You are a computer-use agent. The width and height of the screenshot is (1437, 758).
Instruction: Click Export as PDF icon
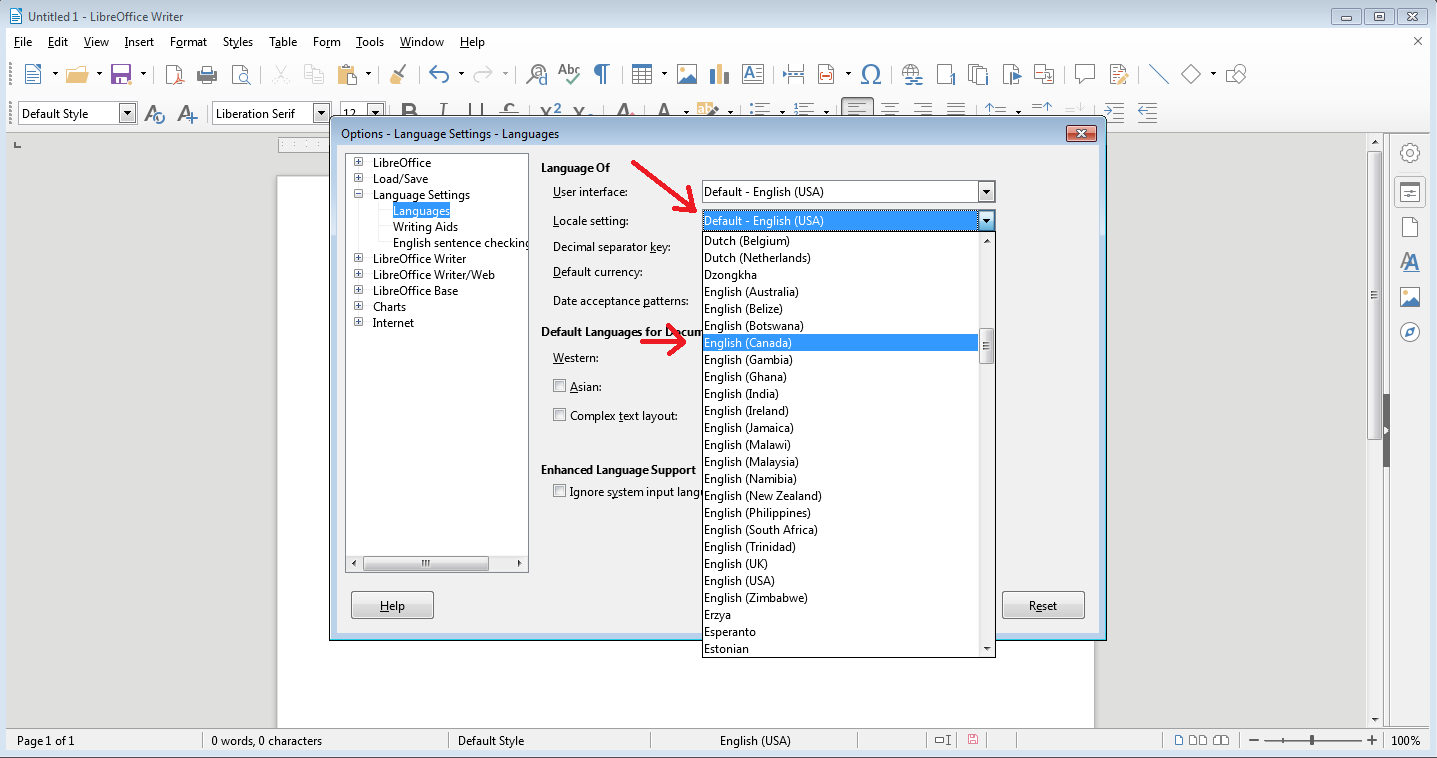174,74
